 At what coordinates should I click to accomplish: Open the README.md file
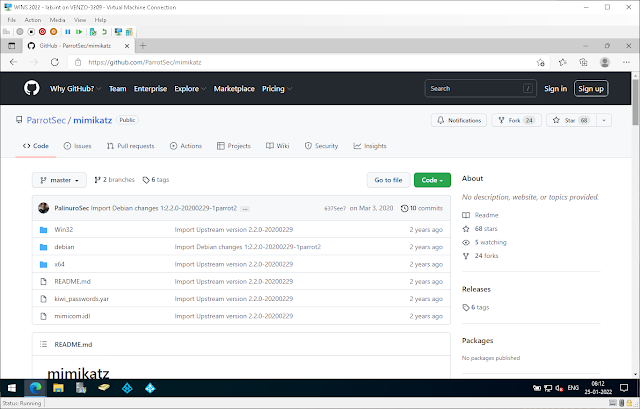(x=72, y=281)
